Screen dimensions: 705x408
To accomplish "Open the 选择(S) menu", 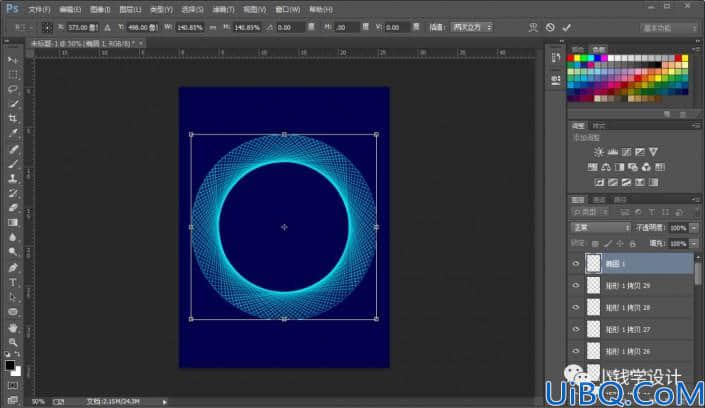I will coord(192,9).
